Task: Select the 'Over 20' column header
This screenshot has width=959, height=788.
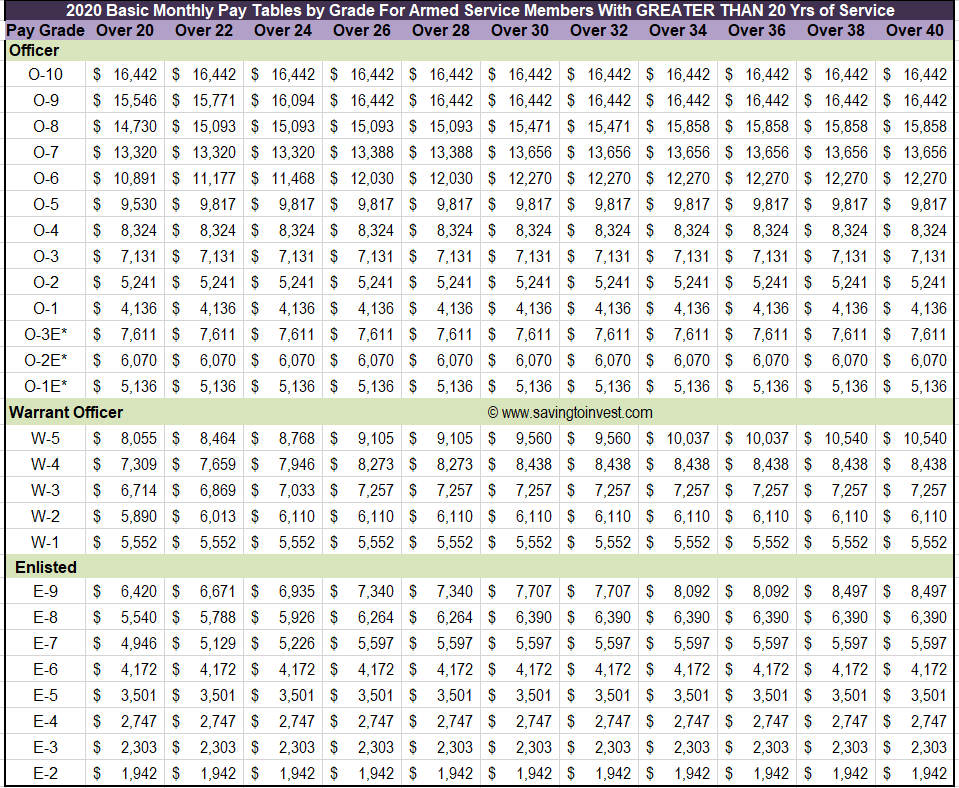Action: 125,31
